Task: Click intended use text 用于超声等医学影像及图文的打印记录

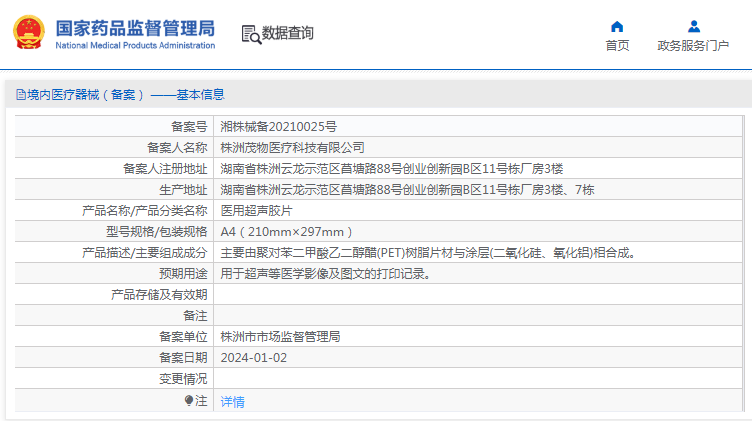Action: coord(326,274)
